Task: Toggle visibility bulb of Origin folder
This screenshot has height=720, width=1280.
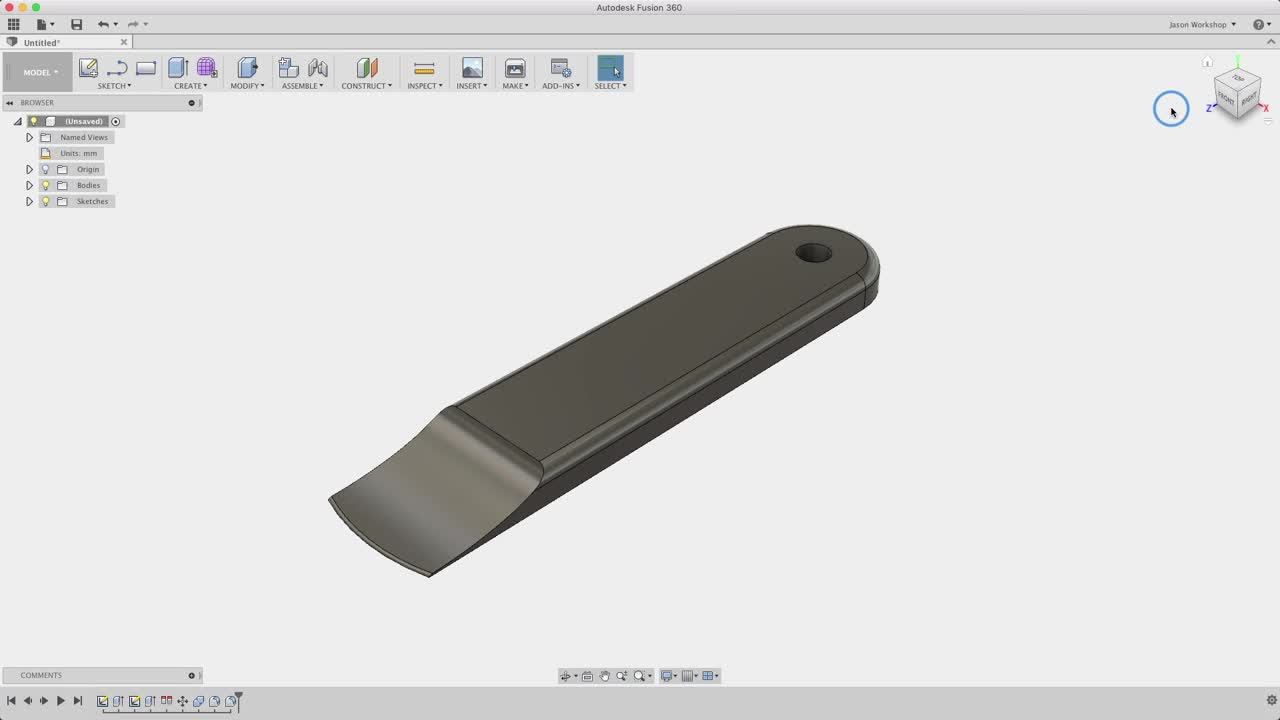Action: tap(45, 169)
